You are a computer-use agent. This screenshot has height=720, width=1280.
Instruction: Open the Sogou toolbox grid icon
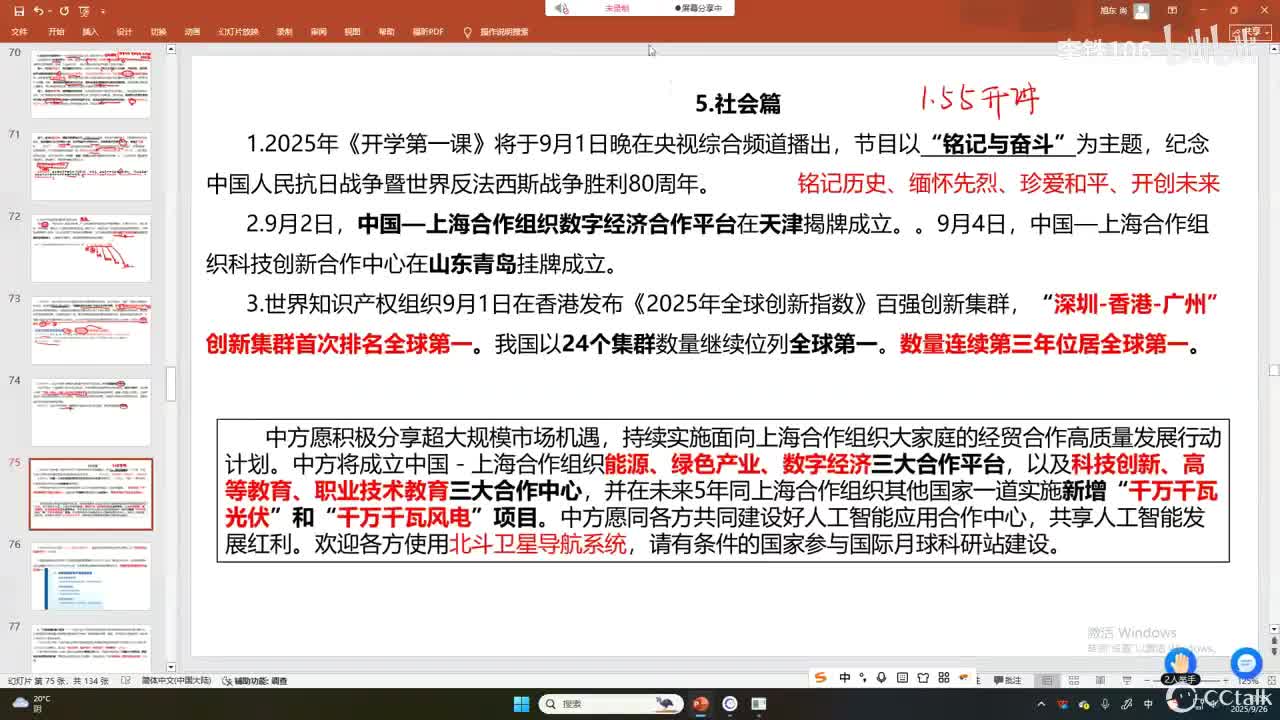(x=944, y=678)
